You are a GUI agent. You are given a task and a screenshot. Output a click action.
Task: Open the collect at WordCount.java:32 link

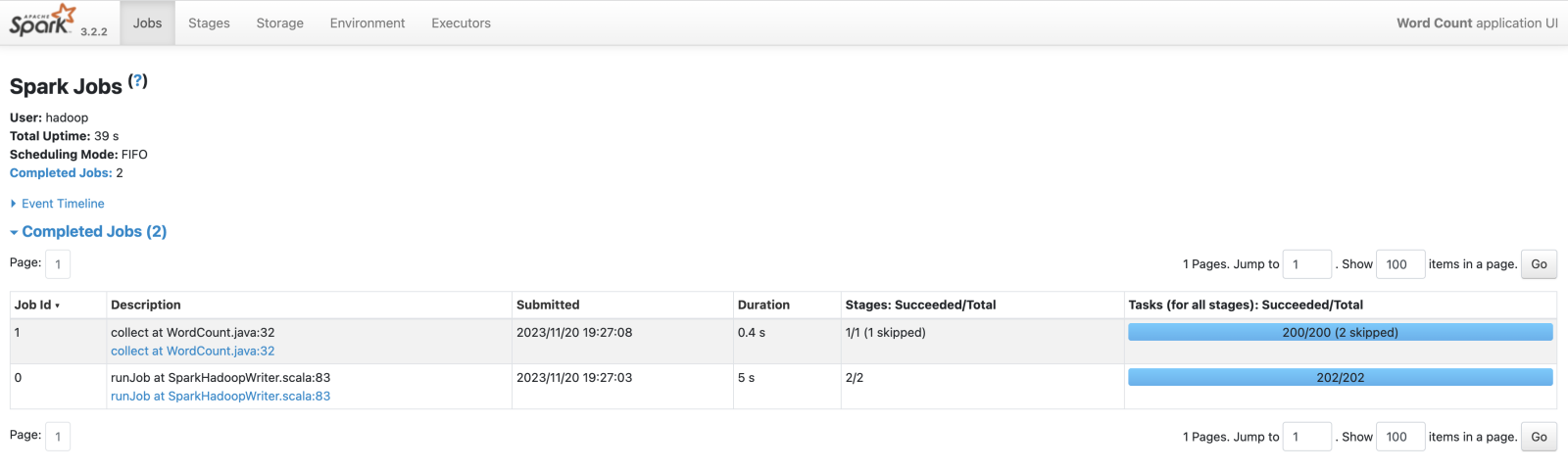(192, 352)
